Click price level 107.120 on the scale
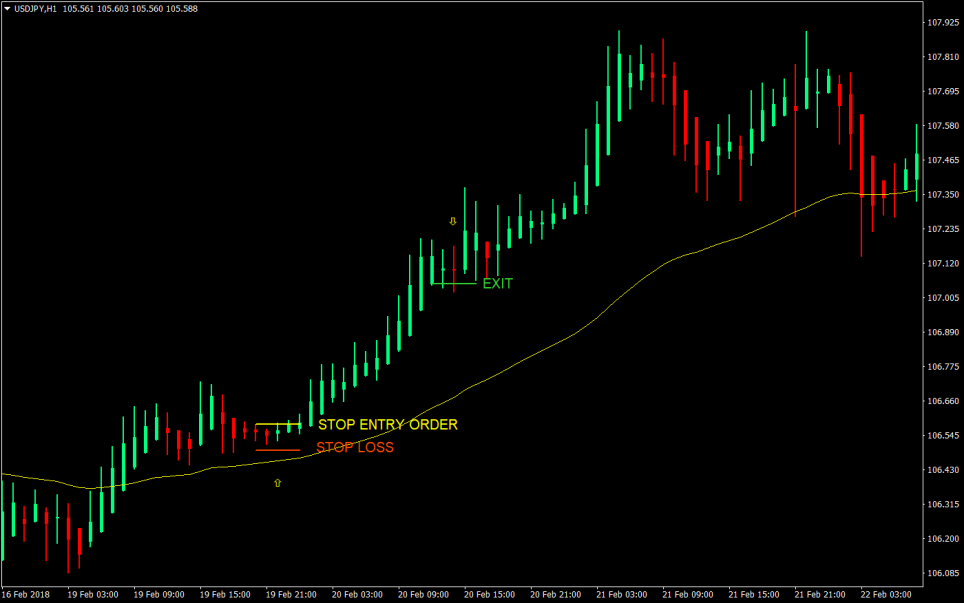 (943, 264)
